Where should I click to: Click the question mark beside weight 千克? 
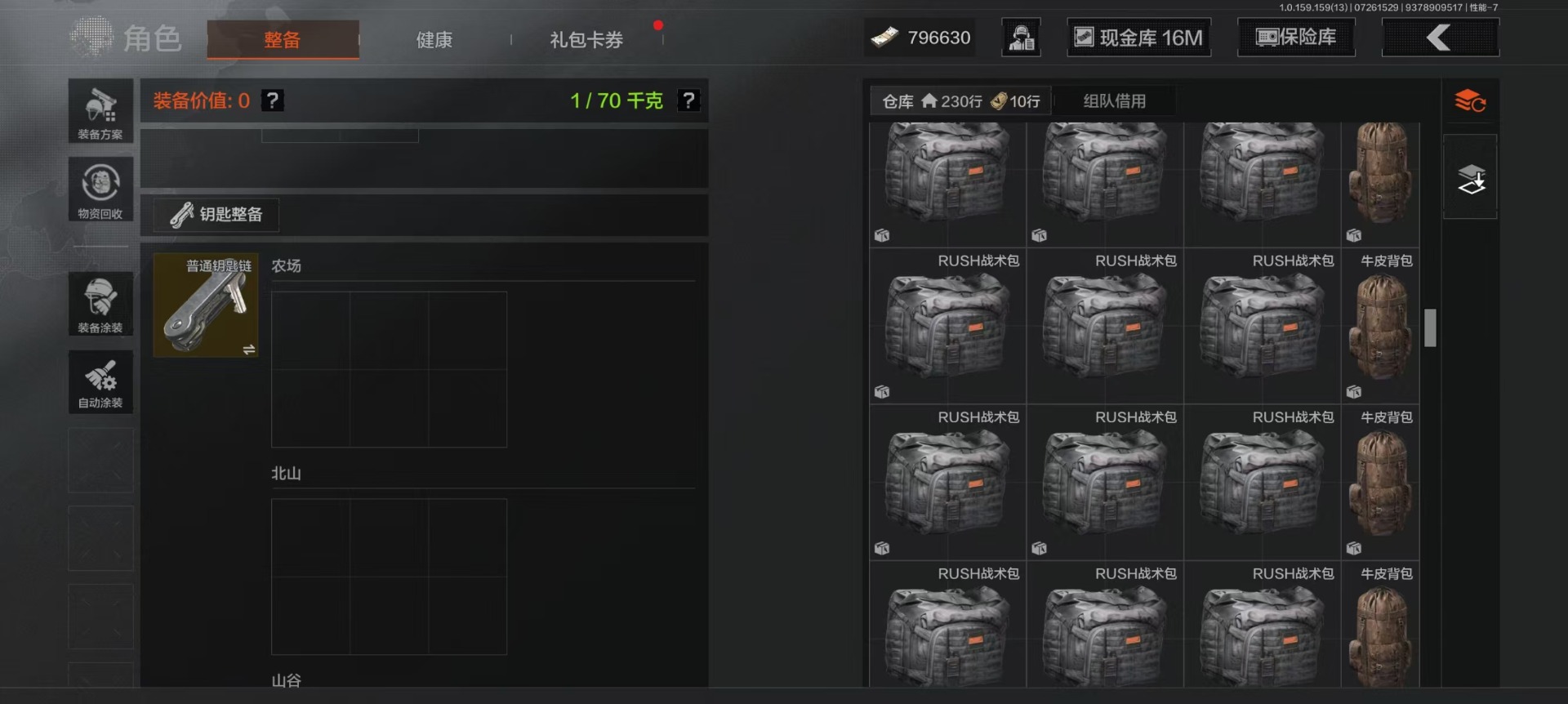689,100
